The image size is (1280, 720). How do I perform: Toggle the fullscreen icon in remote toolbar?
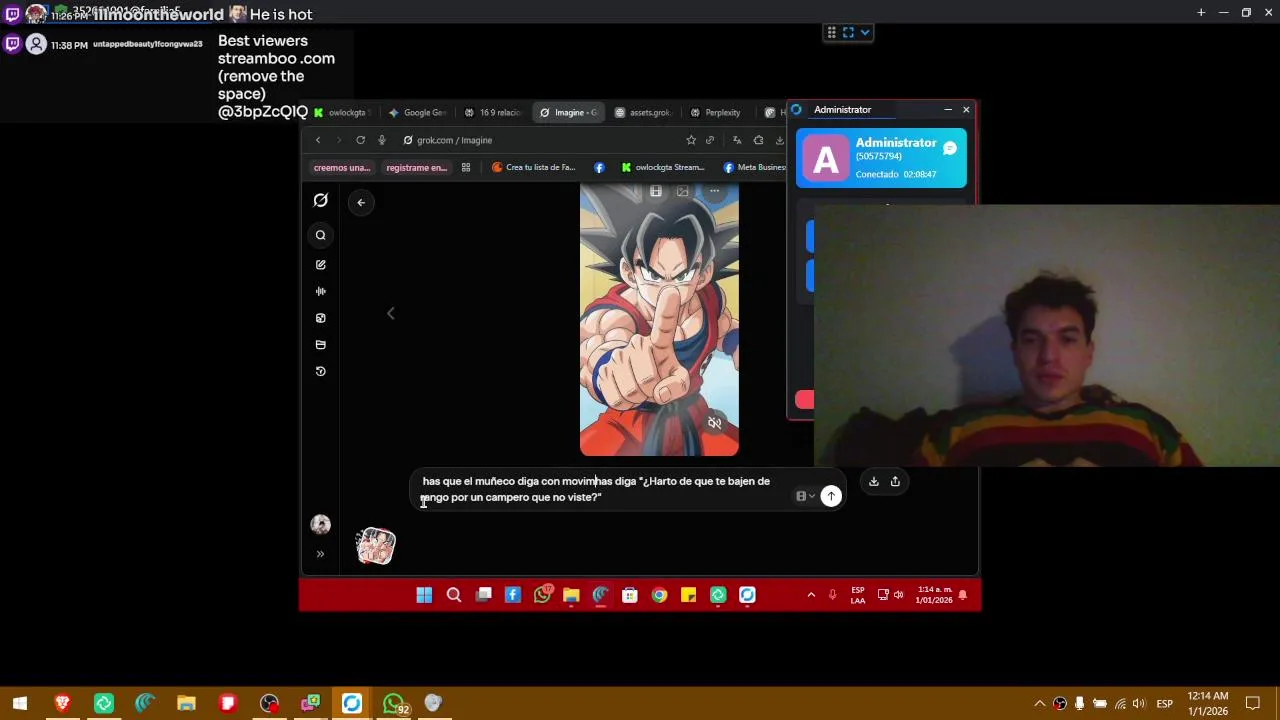click(848, 32)
